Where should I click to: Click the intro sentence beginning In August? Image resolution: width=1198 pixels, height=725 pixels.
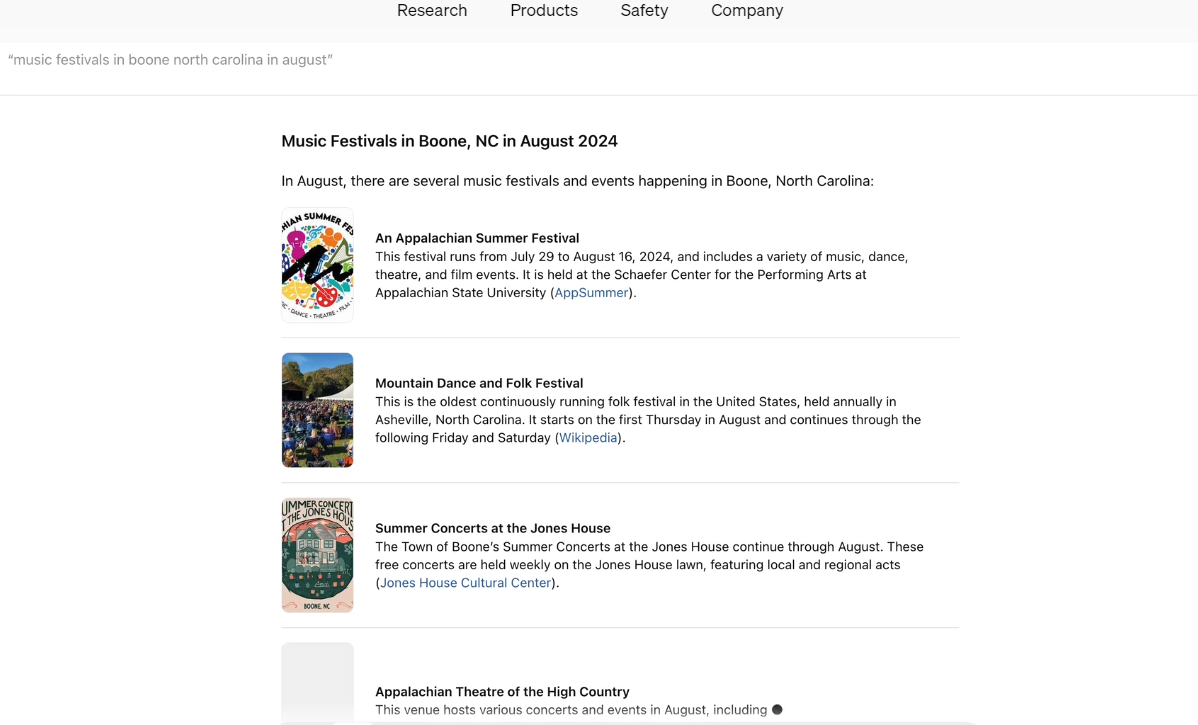(577, 181)
